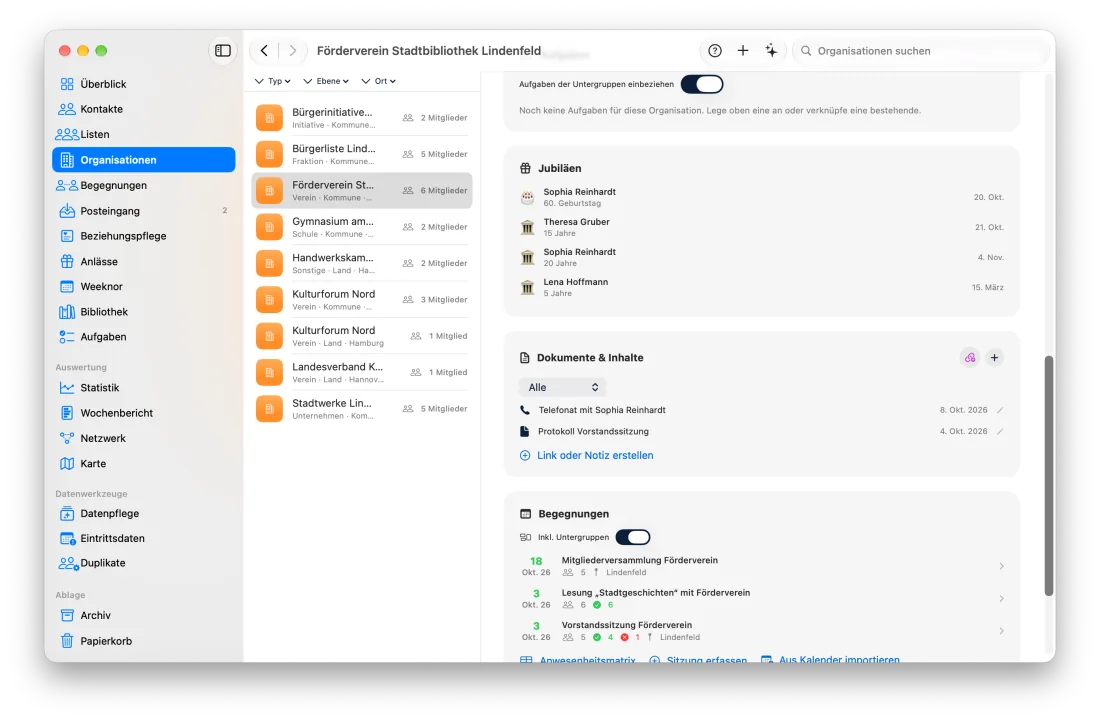Click the plus icon in top toolbar
This screenshot has width=1100, height=721.
(x=743, y=50)
